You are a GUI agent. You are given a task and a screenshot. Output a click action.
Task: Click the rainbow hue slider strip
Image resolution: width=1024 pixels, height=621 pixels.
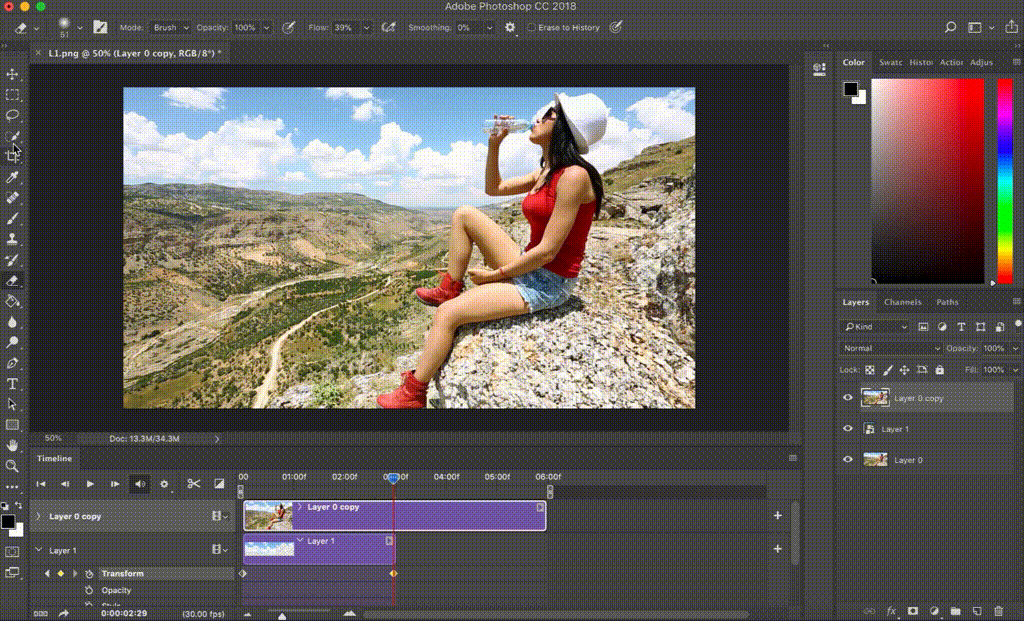coord(1005,181)
